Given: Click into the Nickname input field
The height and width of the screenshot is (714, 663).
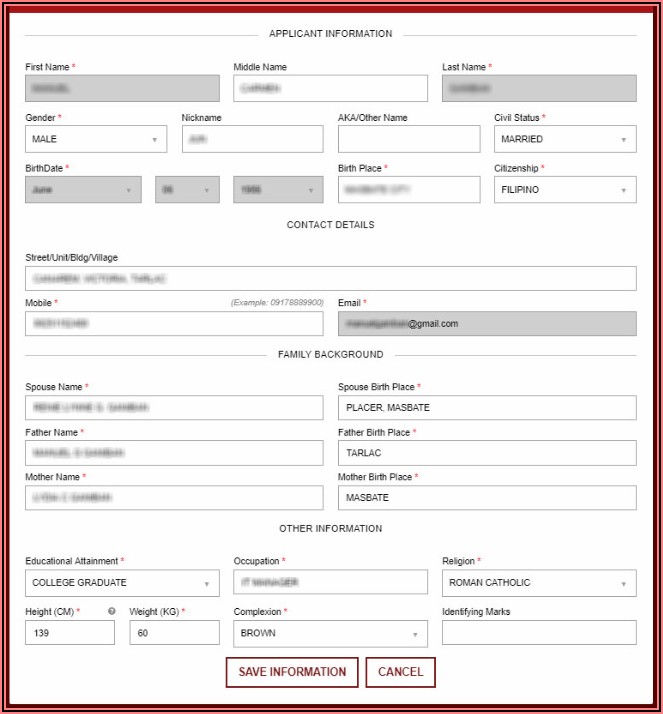Looking at the screenshot, I should click(252, 139).
